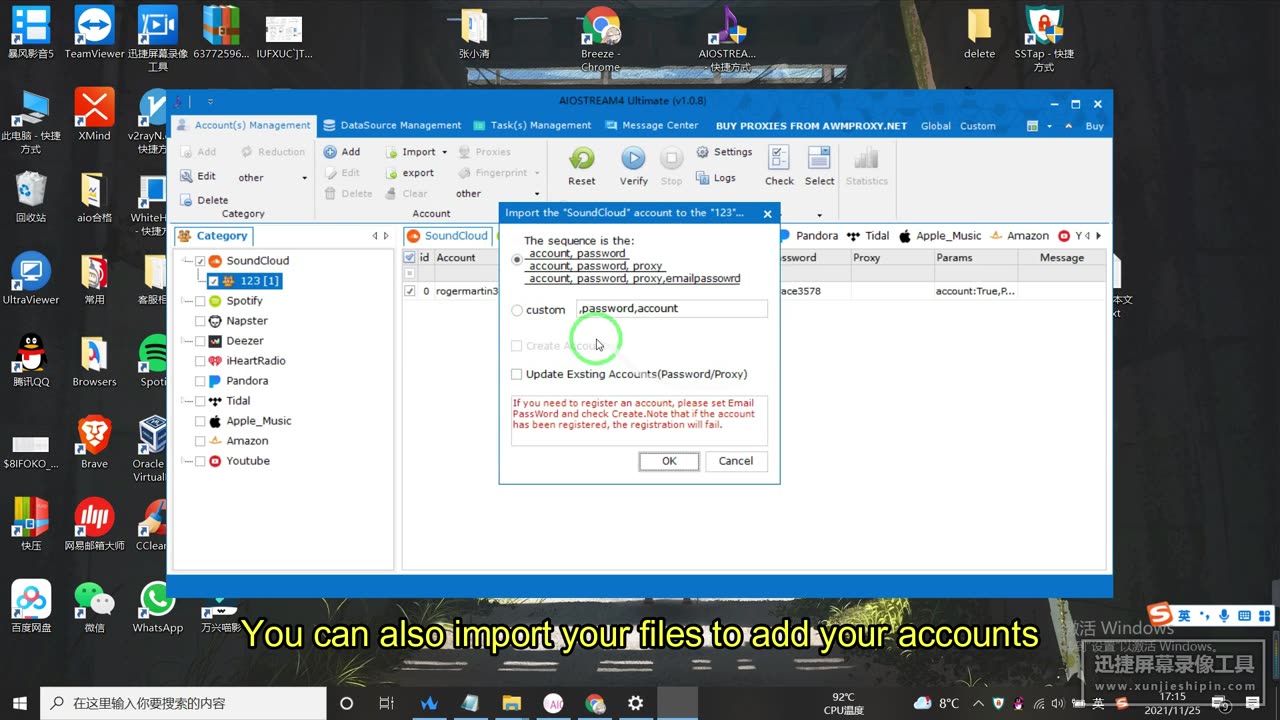This screenshot has height=720, width=1280.
Task: Select the predefined sequence radio button
Action: pos(517,260)
